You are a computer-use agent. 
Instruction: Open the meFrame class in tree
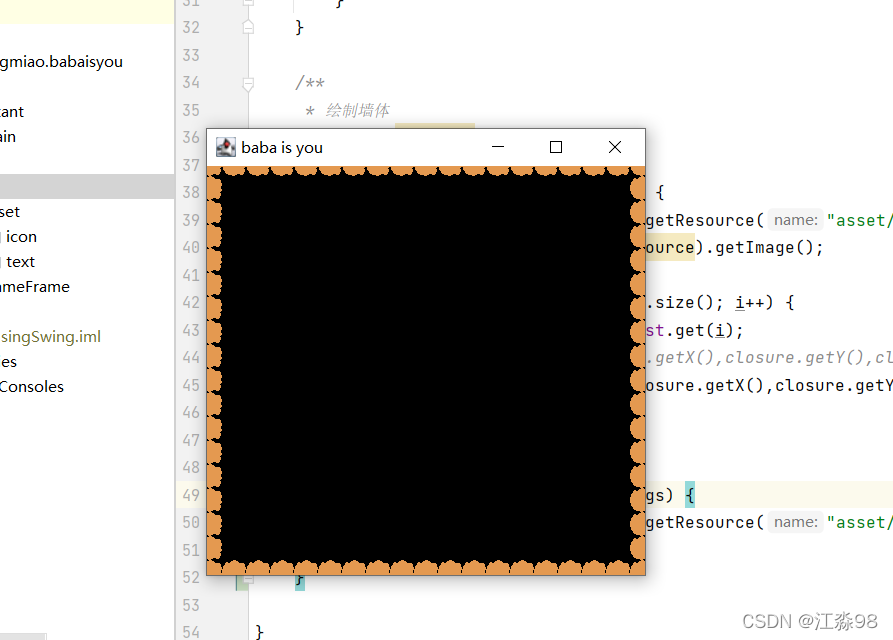pos(35,287)
